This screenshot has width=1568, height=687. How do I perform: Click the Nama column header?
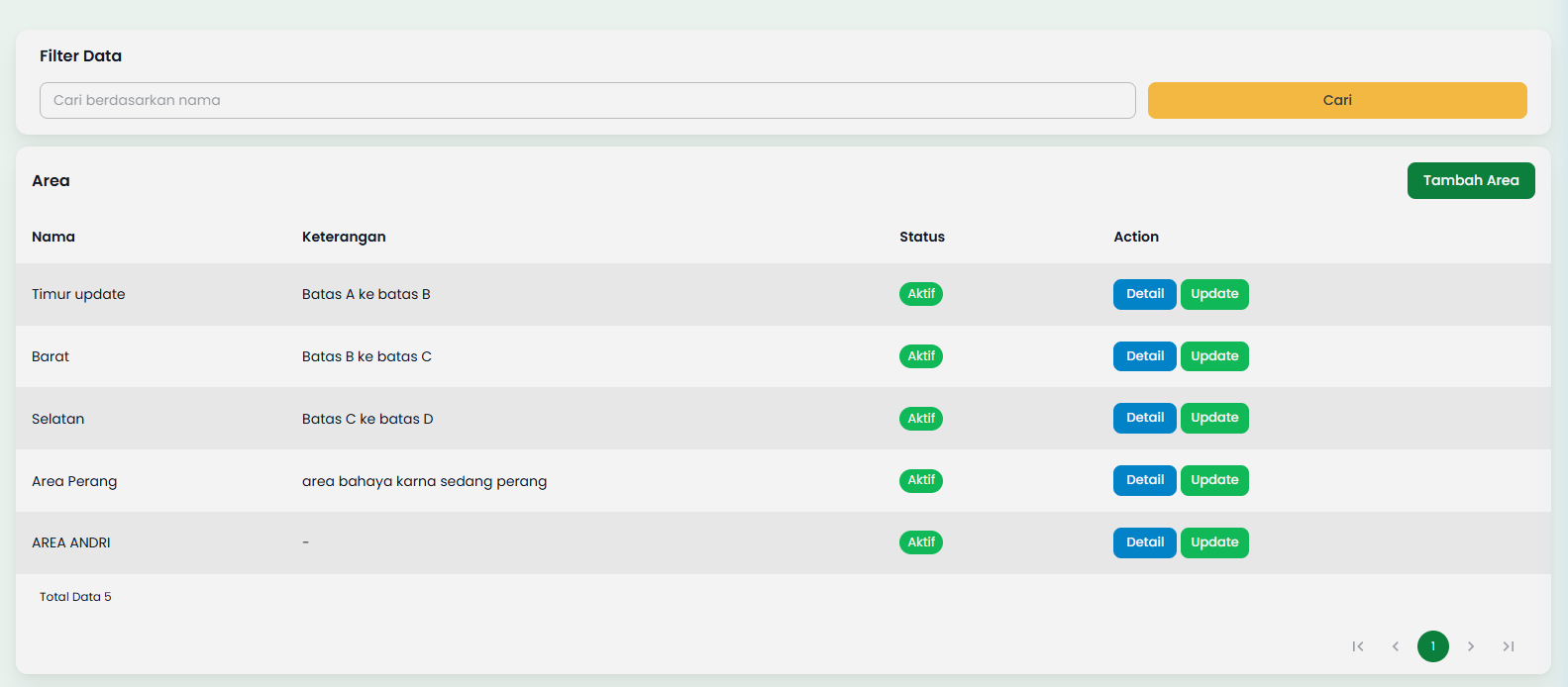click(53, 237)
